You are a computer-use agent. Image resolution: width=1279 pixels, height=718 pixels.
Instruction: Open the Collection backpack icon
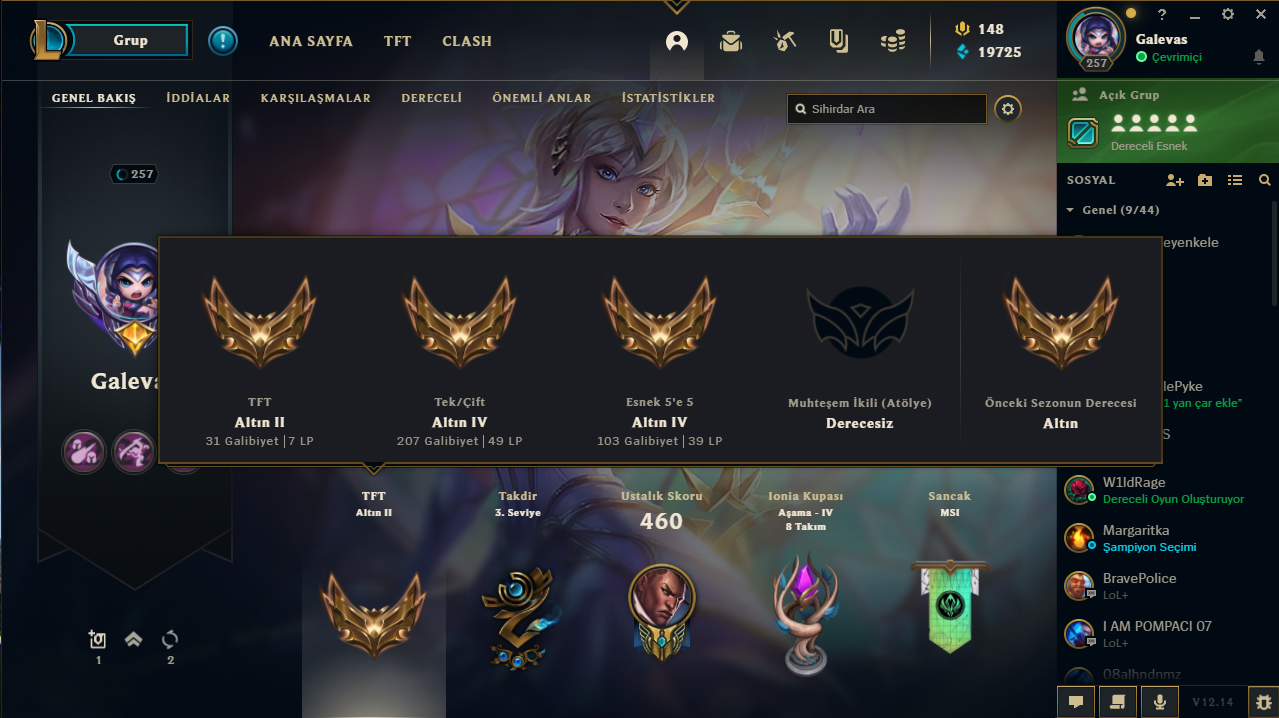[x=731, y=41]
